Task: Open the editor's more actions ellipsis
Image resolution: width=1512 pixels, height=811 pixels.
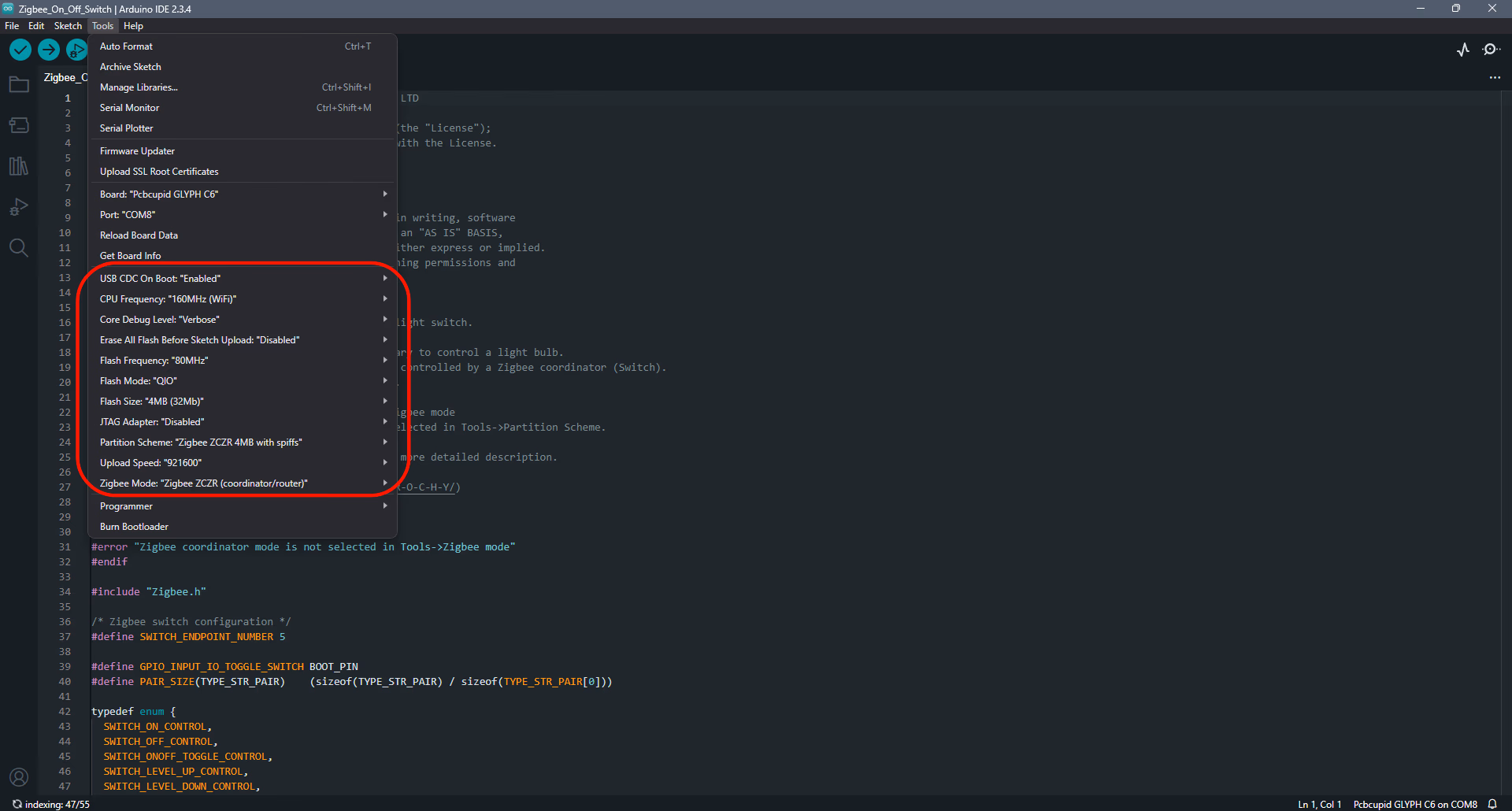Action: pos(1495,77)
